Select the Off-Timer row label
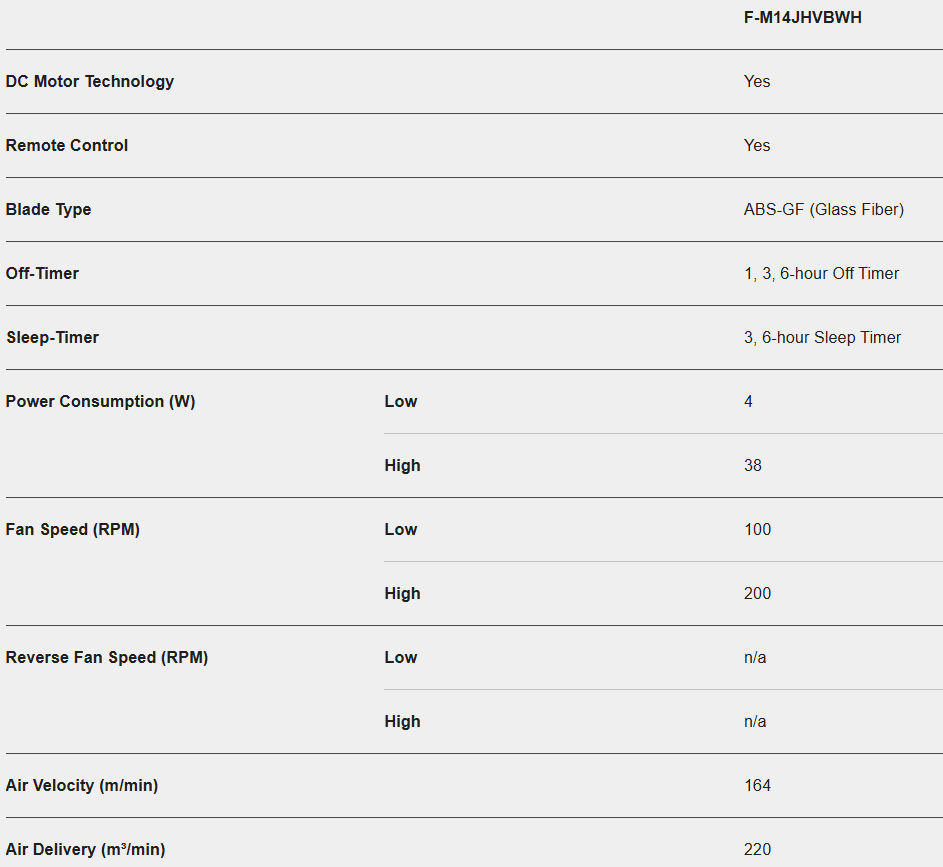Viewport: 943px width, 867px height. coord(42,273)
